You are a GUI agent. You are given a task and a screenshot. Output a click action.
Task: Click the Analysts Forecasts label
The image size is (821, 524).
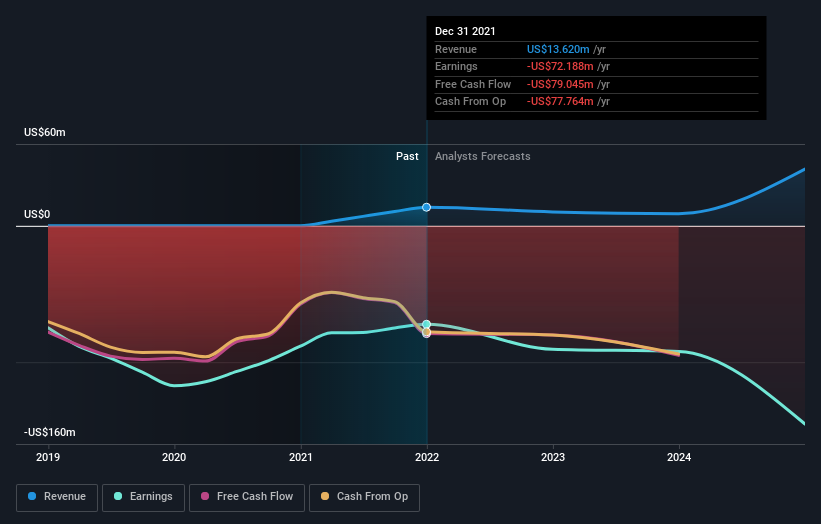[483, 156]
